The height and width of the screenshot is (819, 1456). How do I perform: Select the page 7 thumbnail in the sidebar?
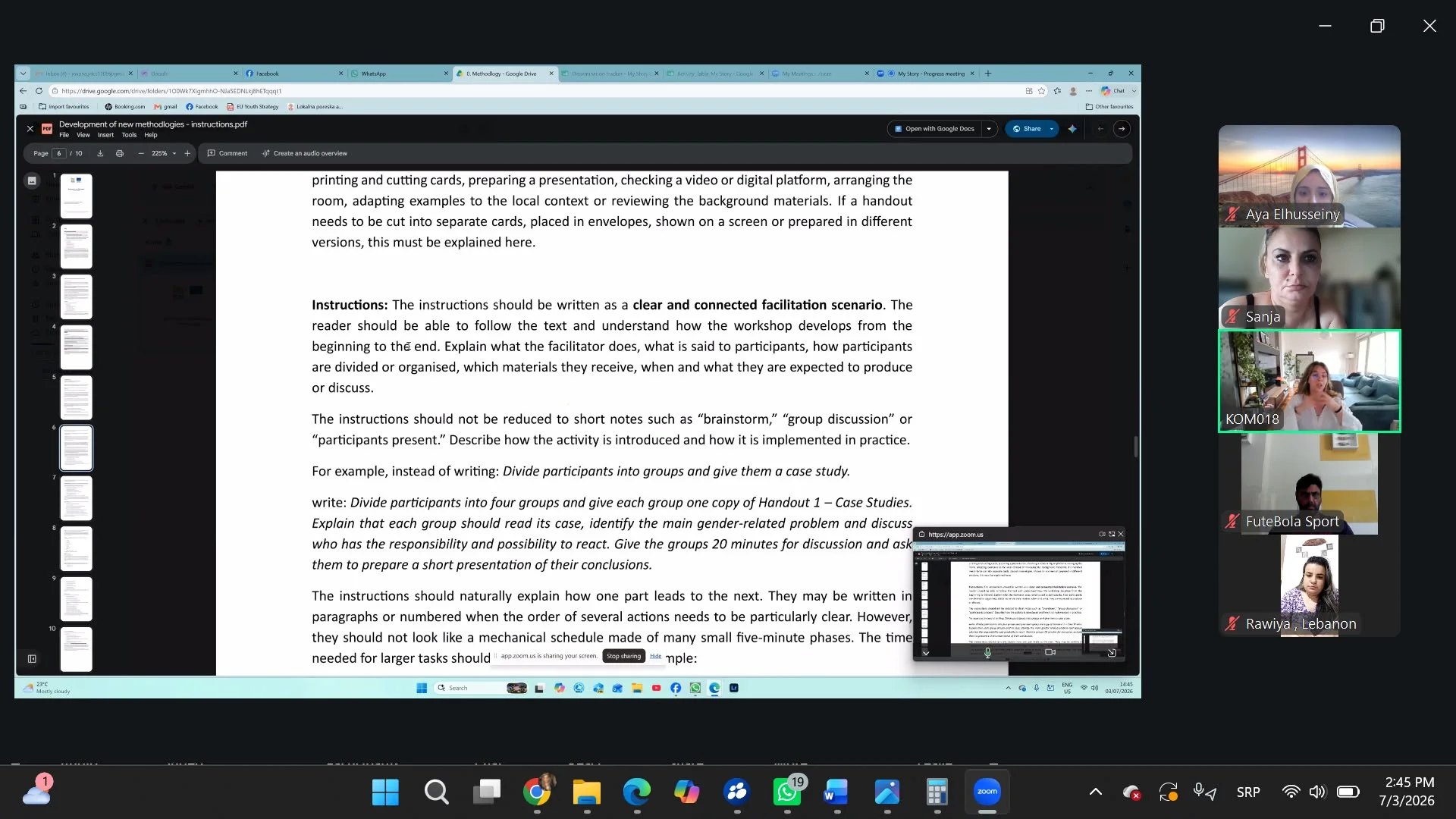tap(76, 498)
